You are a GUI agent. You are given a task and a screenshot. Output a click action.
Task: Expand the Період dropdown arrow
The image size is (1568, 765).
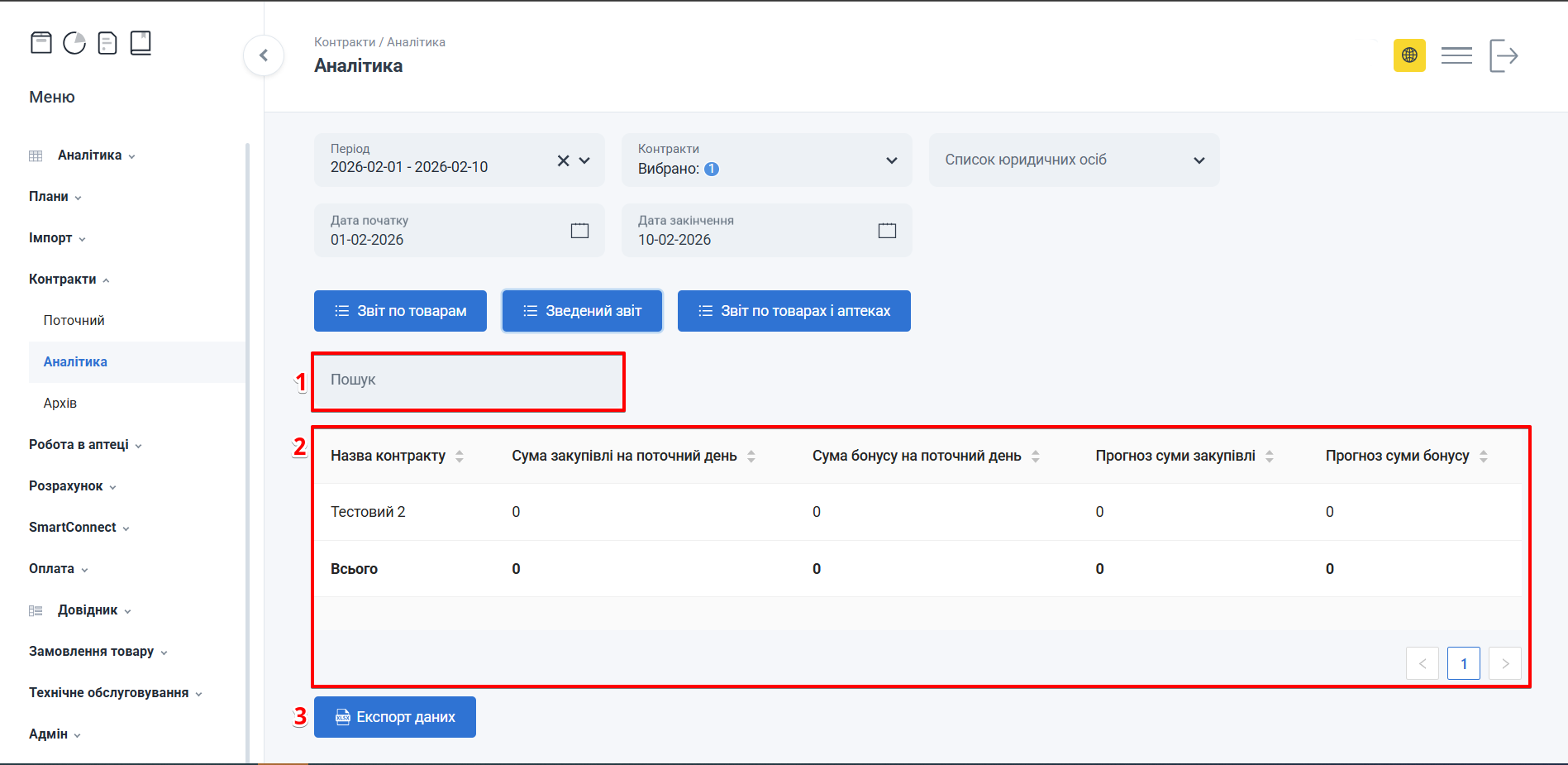(x=584, y=160)
